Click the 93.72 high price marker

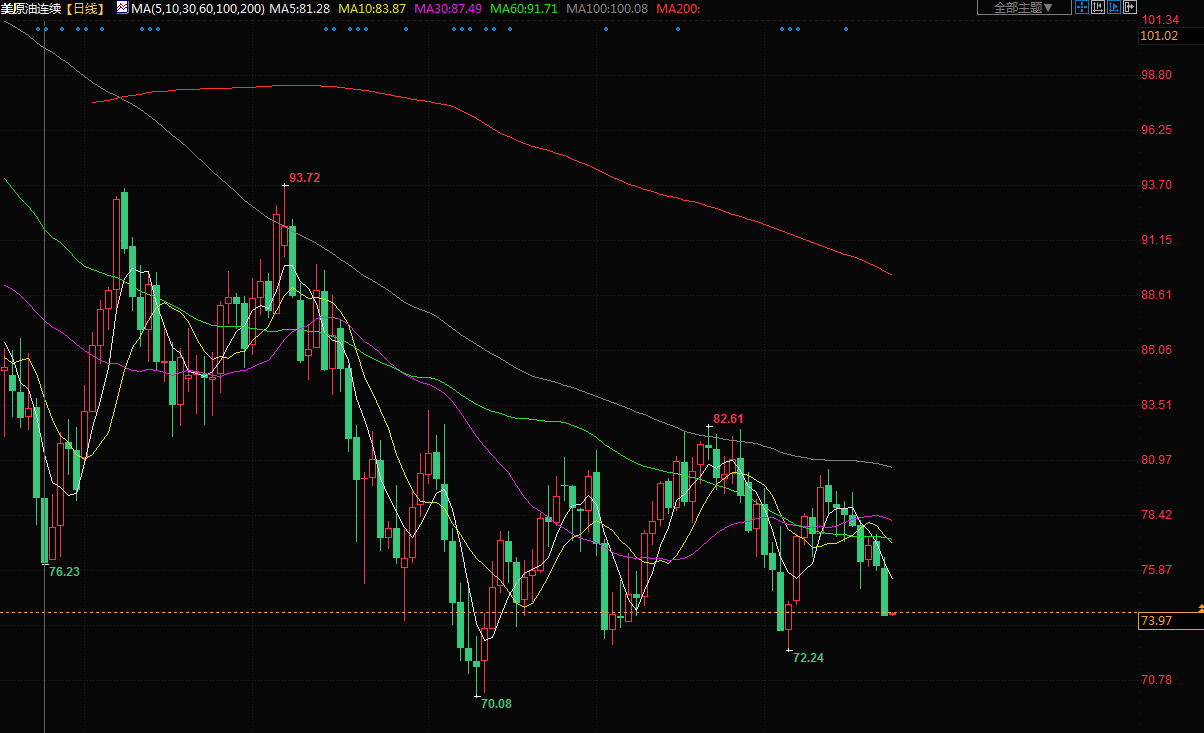pyautogui.click(x=304, y=178)
